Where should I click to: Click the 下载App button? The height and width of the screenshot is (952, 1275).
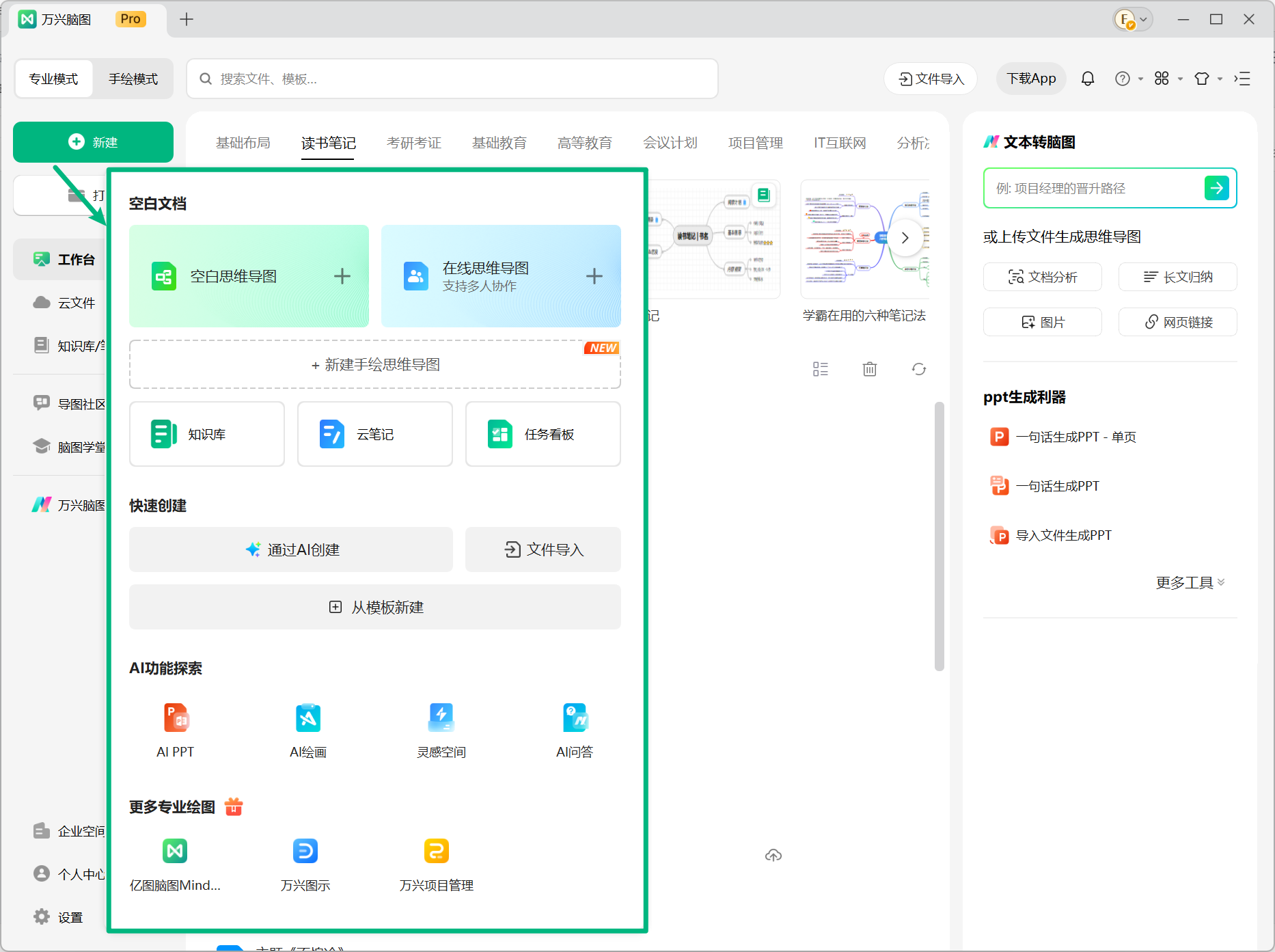point(1031,79)
